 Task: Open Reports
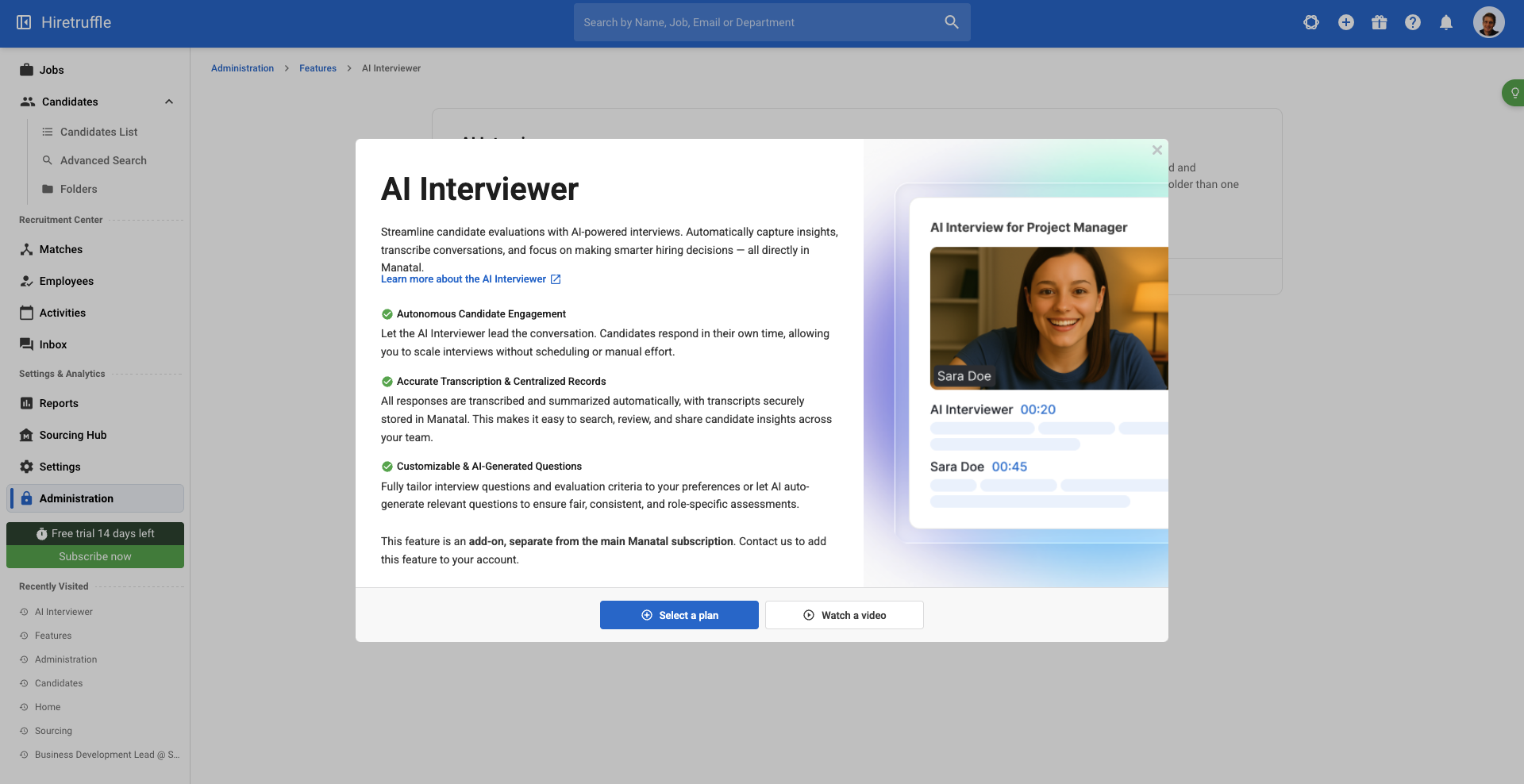pyautogui.click(x=95, y=403)
